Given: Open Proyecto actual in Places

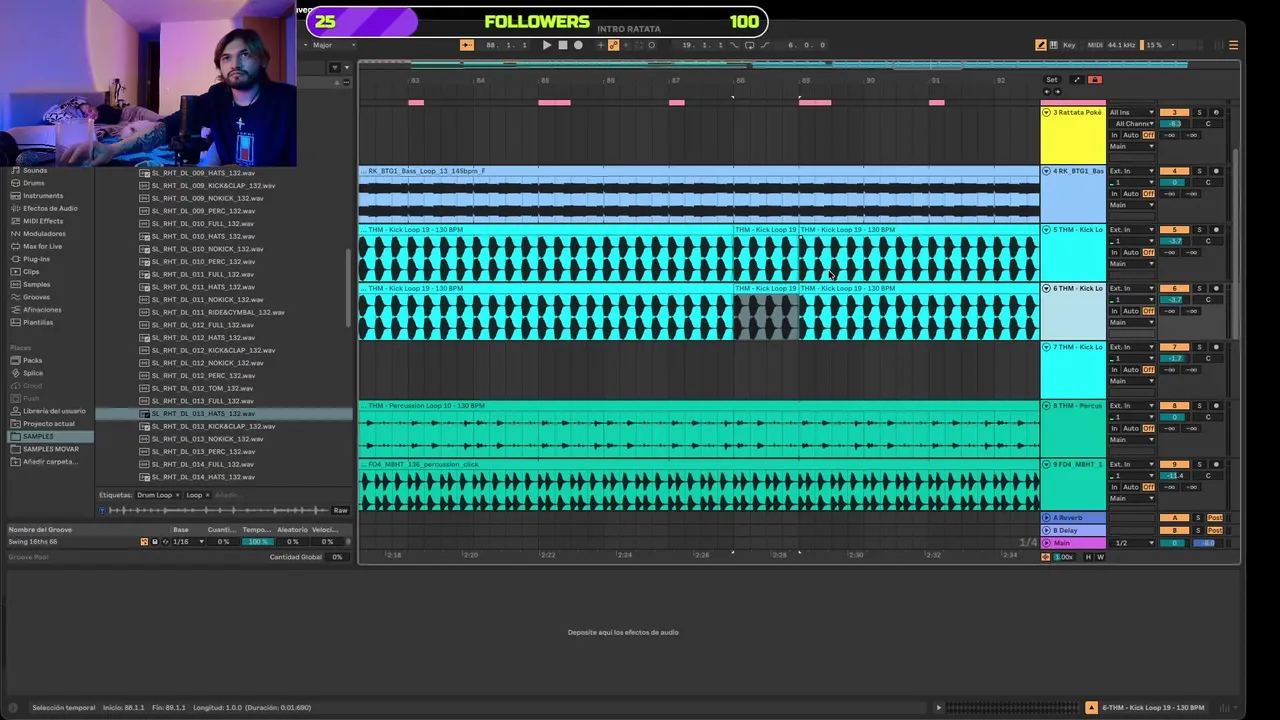Looking at the screenshot, I should (x=48, y=424).
